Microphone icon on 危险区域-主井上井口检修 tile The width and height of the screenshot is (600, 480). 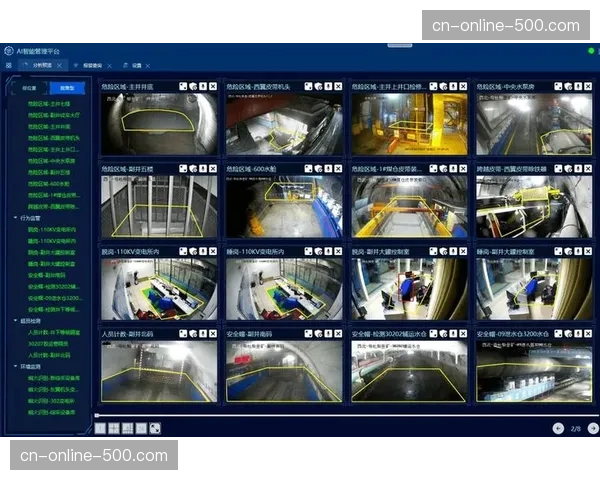pyautogui.click(x=453, y=87)
